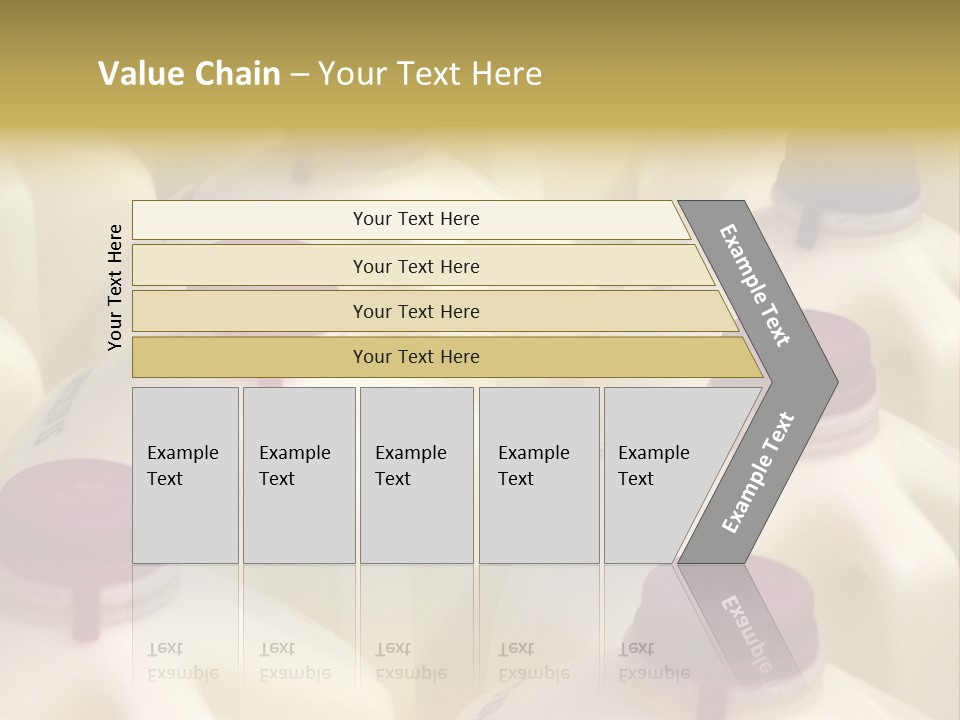
Task: Click the middle gray "Example Text" box
Action: click(x=415, y=474)
